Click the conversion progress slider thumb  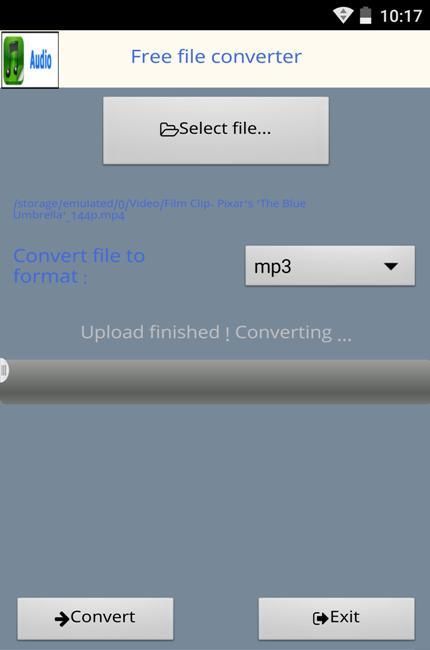[x=4, y=370]
